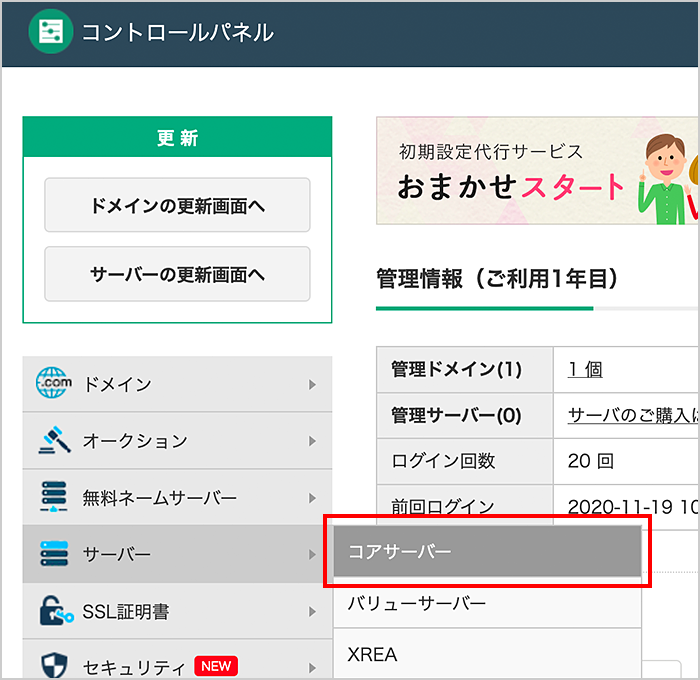The width and height of the screenshot is (700, 680).
Task: Click the 管理情報（ご利用1年目） heading
Action: tap(497, 279)
